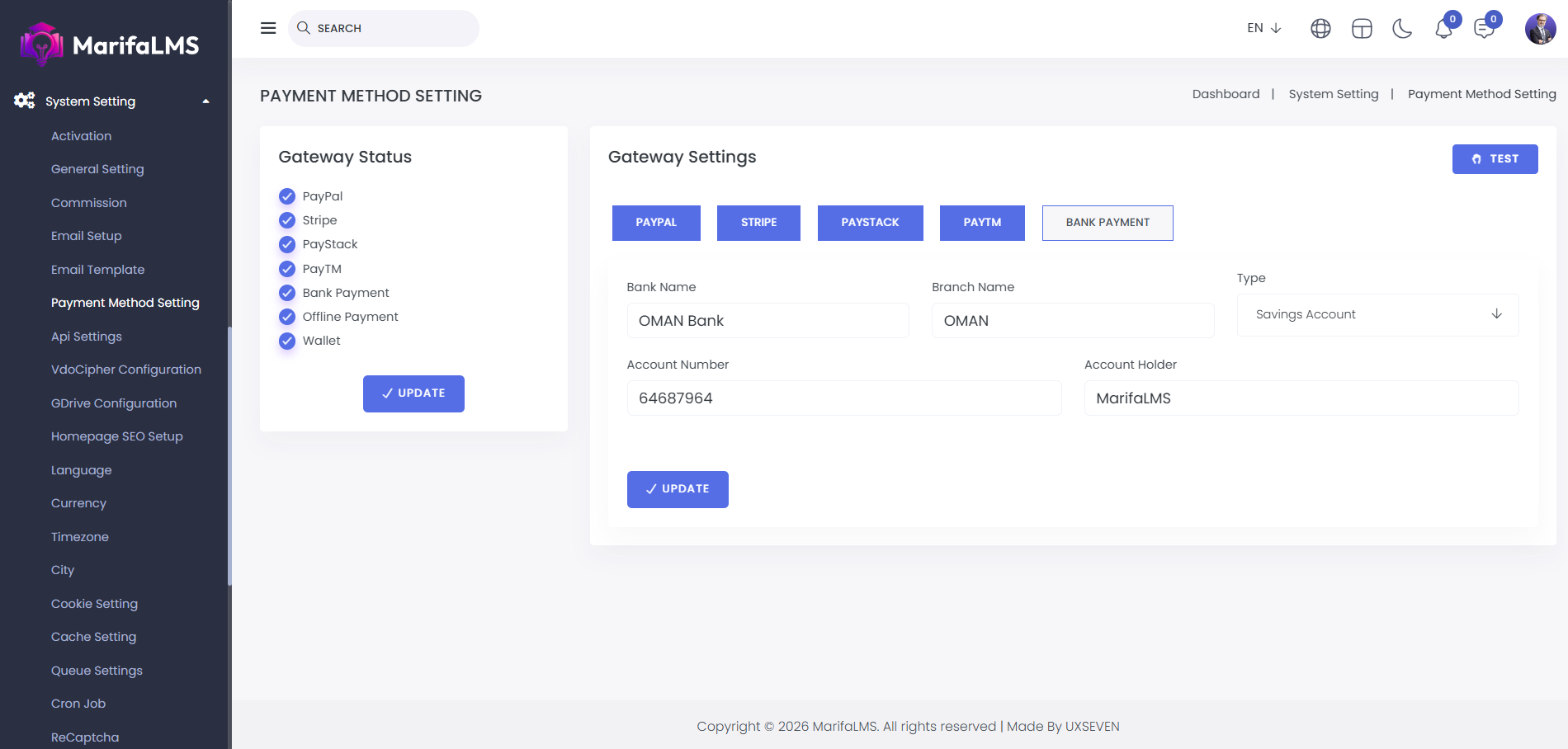Click Update under Gateway Status

(x=413, y=393)
